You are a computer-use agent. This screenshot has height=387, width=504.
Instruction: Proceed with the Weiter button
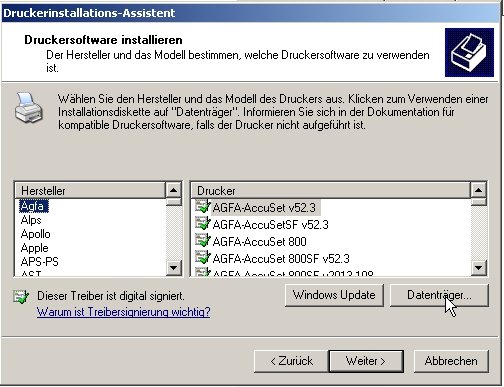pos(366,361)
